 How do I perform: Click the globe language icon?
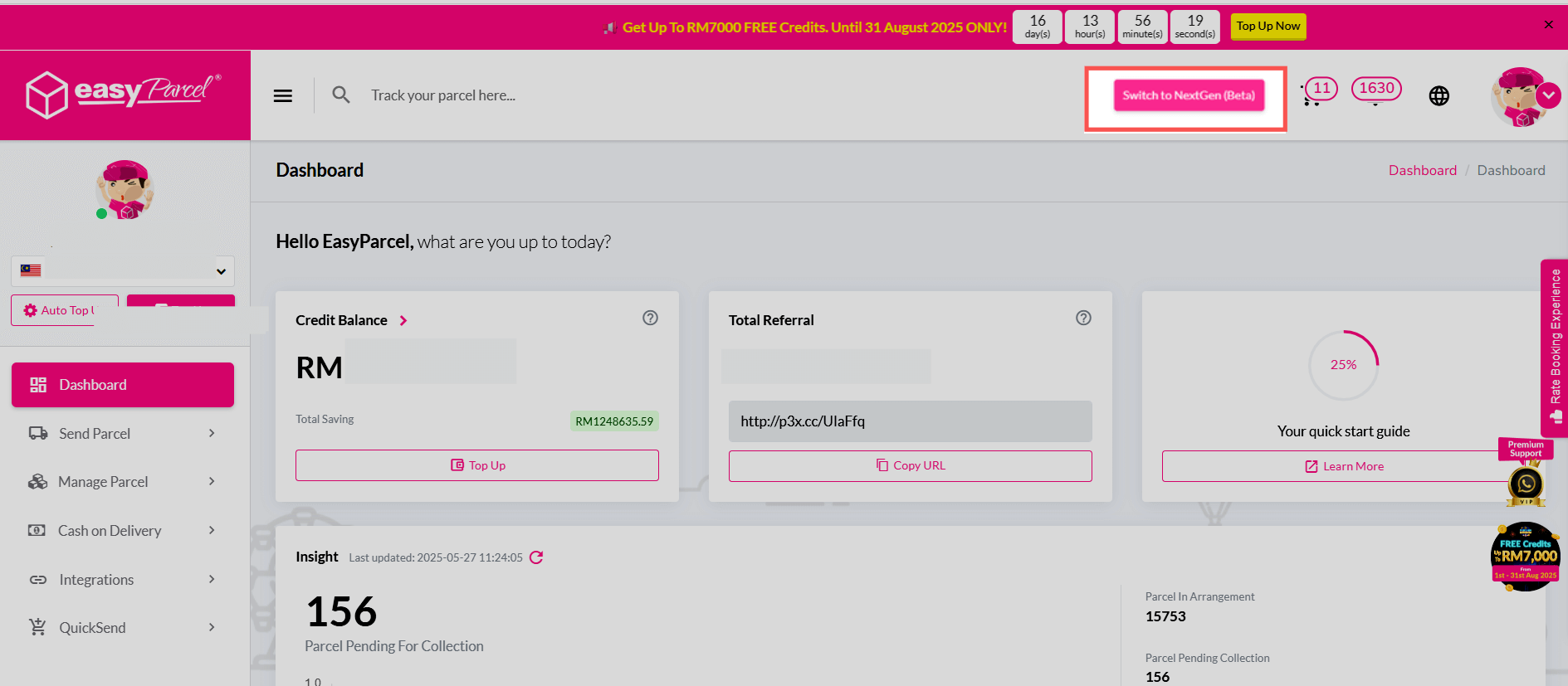1439,96
